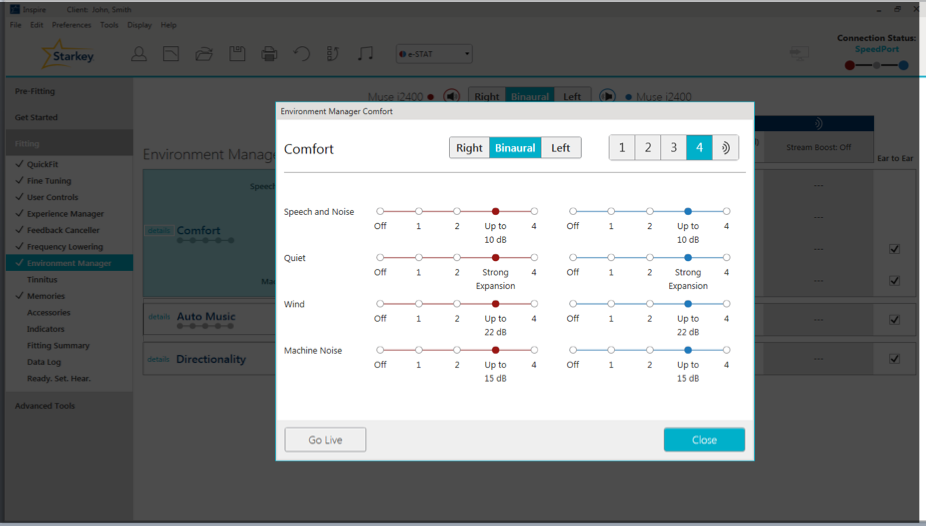Open details link for Auto Music
This screenshot has width=926, height=526.
pyautogui.click(x=159, y=317)
